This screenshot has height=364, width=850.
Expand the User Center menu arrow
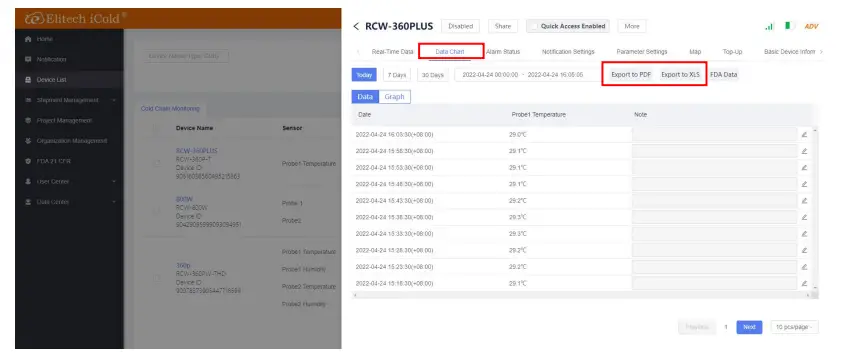pyautogui.click(x=114, y=182)
